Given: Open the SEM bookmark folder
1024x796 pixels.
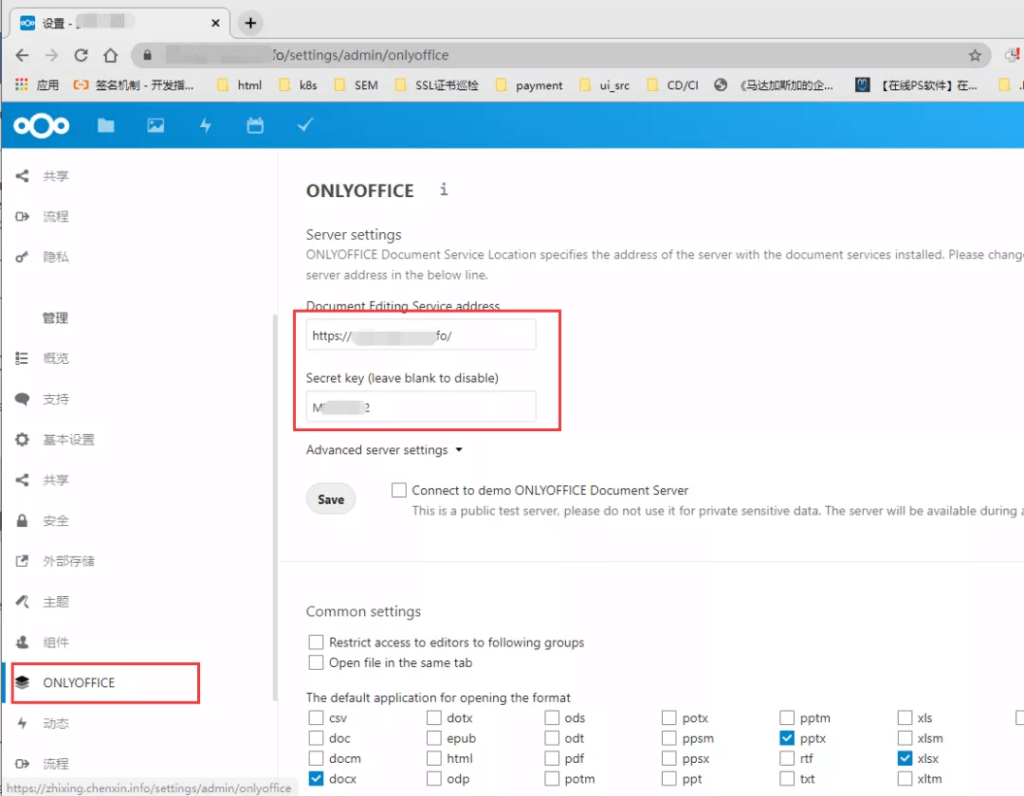Looking at the screenshot, I should [356, 85].
